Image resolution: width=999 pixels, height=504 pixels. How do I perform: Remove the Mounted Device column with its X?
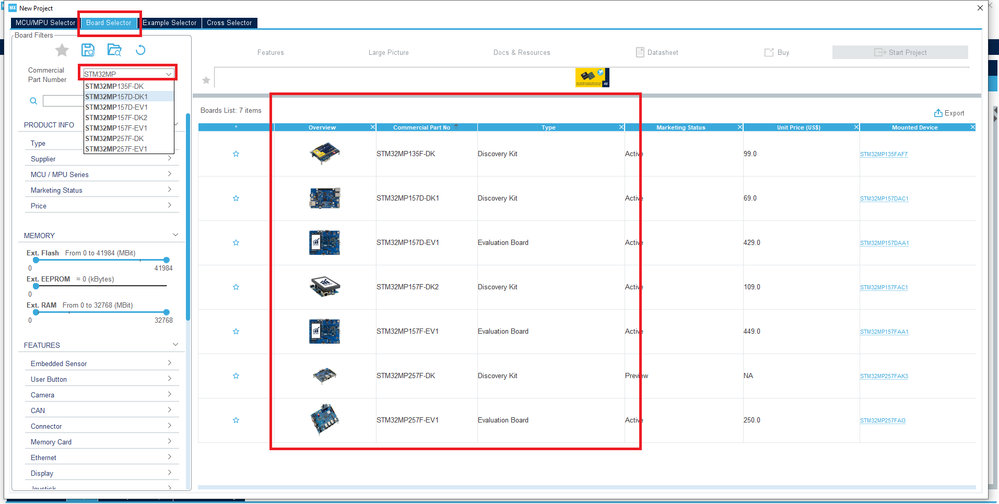pyautogui.click(x=972, y=127)
